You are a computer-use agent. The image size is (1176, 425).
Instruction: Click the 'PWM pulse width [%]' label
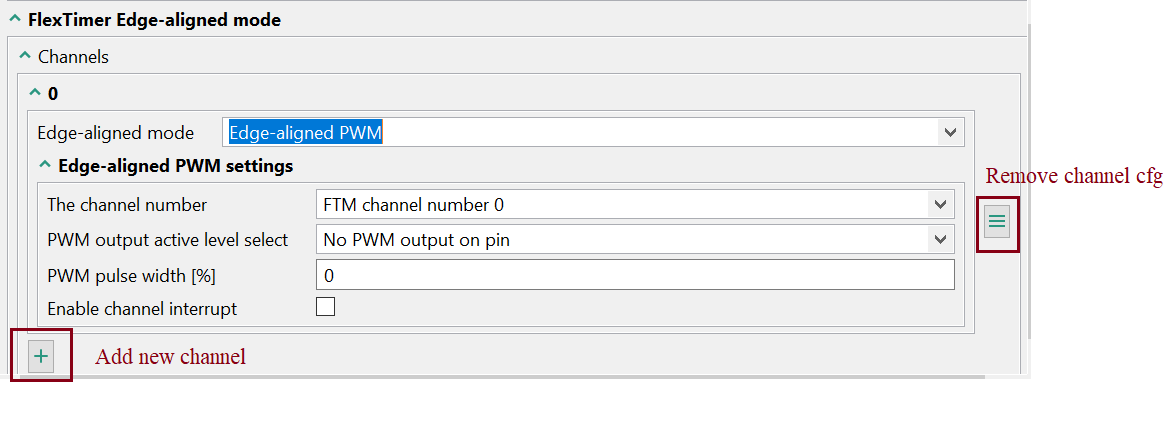pos(131,275)
